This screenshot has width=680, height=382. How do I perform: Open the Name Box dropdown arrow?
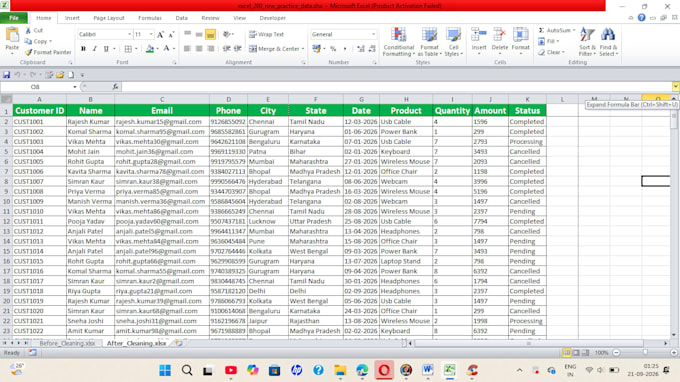(x=75, y=87)
